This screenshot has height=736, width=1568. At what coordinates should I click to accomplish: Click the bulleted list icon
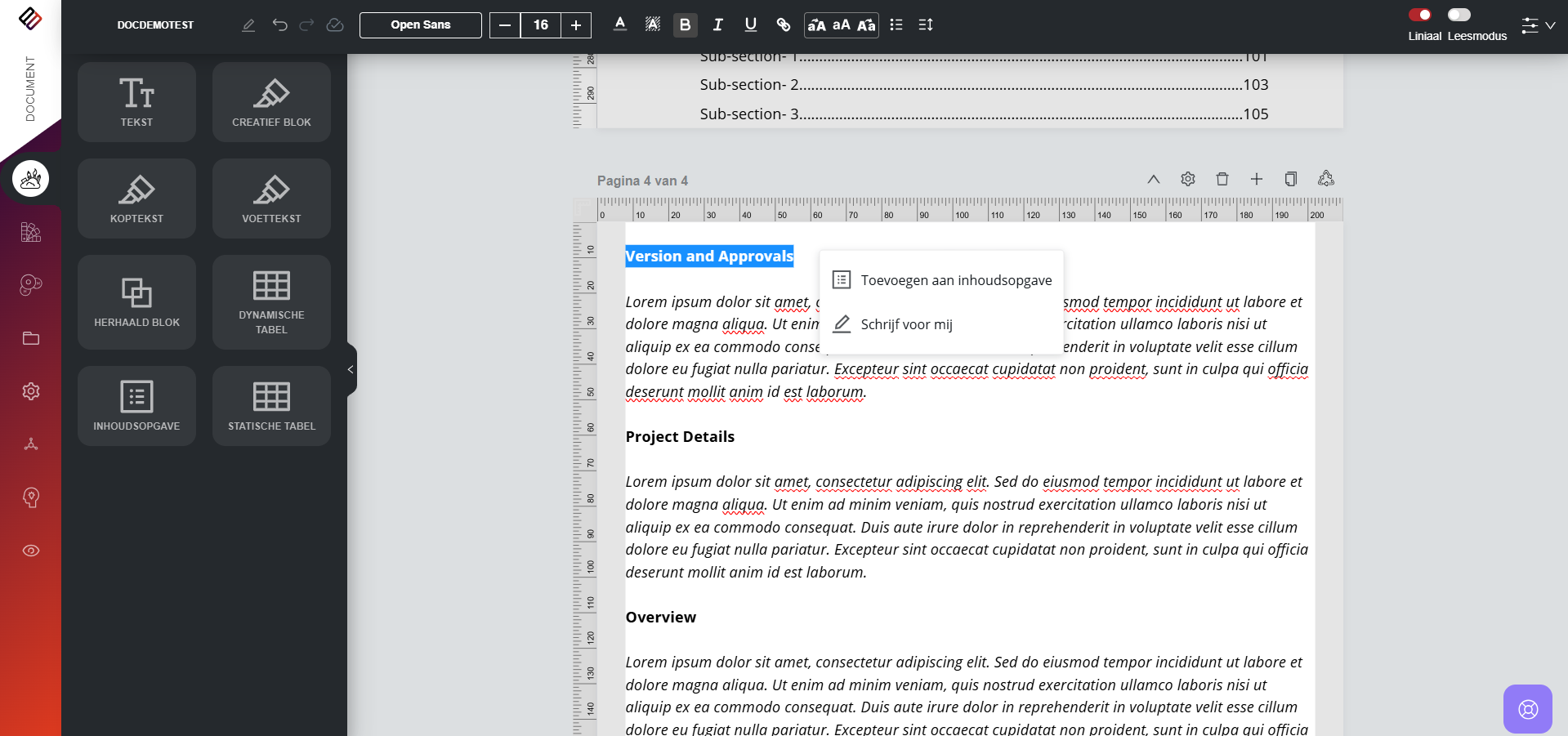pyautogui.click(x=896, y=25)
